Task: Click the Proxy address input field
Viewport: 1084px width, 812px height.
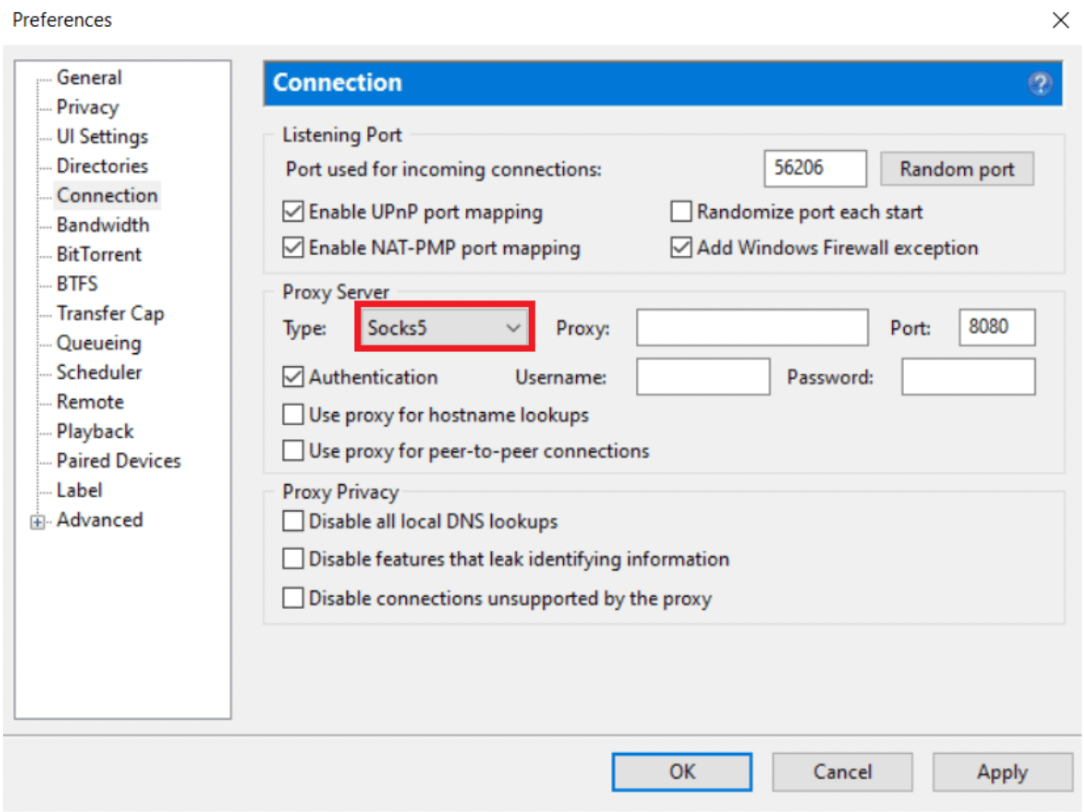Action: pos(752,328)
